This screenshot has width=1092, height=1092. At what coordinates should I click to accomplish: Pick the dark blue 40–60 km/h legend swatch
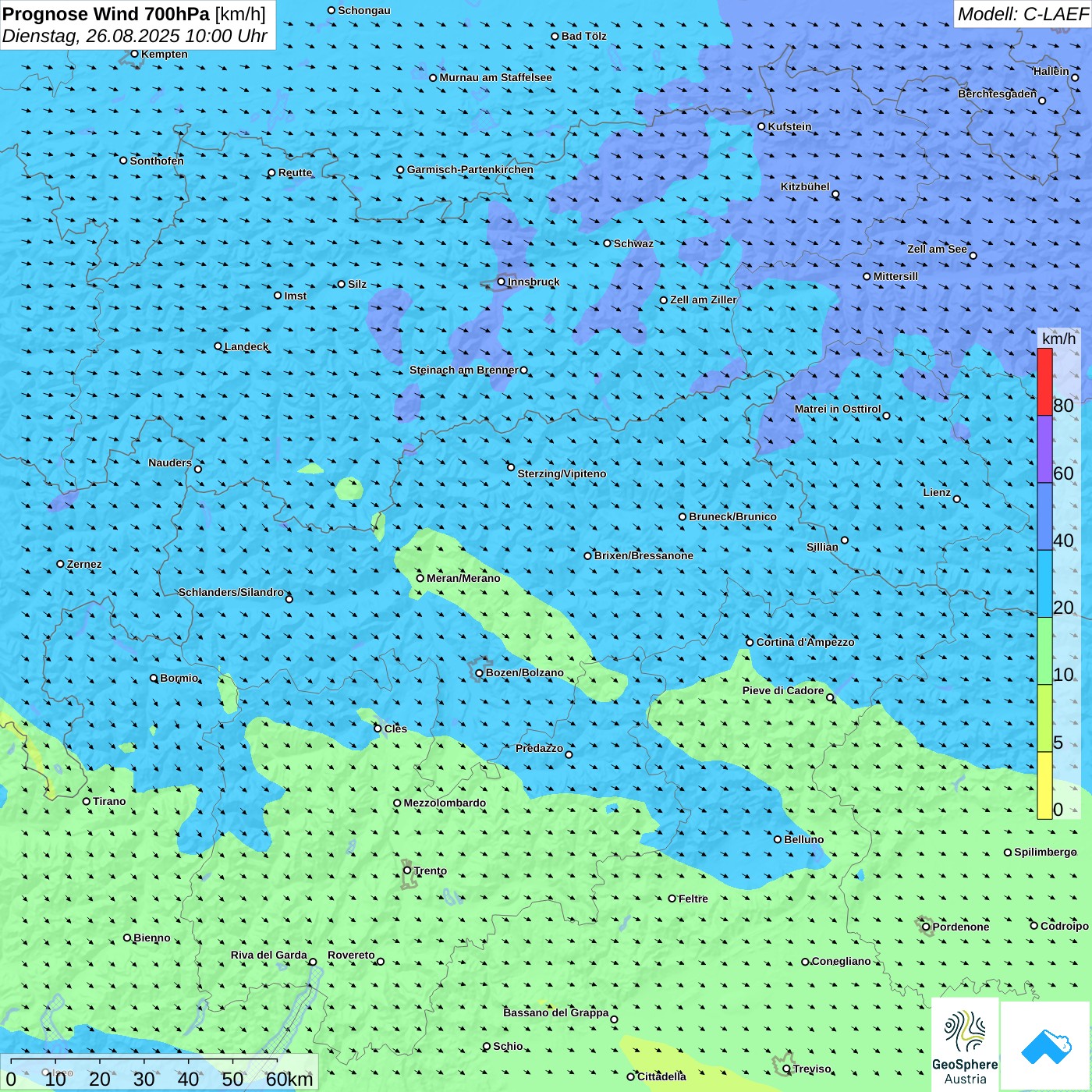(x=1044, y=516)
